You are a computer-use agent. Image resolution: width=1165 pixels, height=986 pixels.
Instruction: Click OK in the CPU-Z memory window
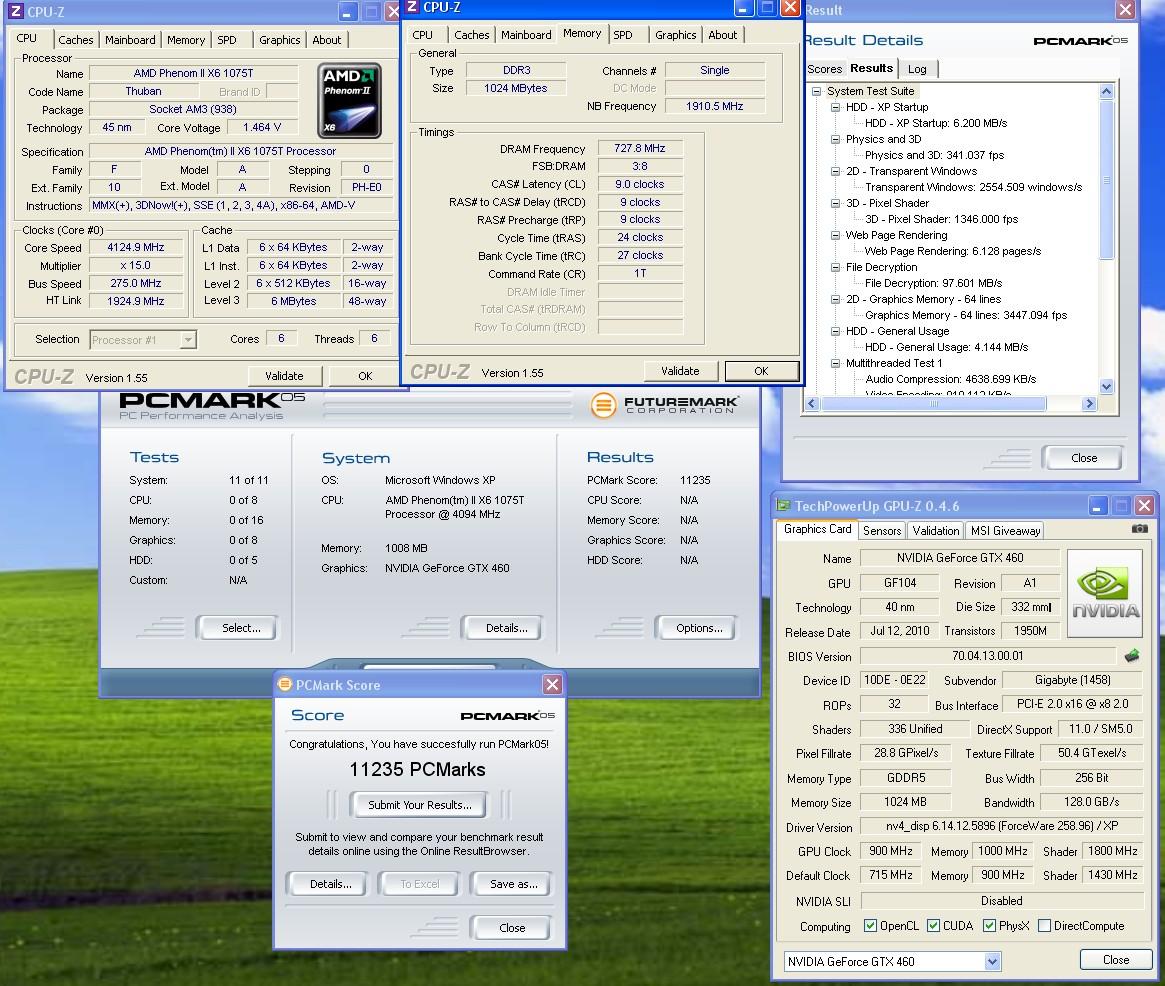click(x=761, y=371)
